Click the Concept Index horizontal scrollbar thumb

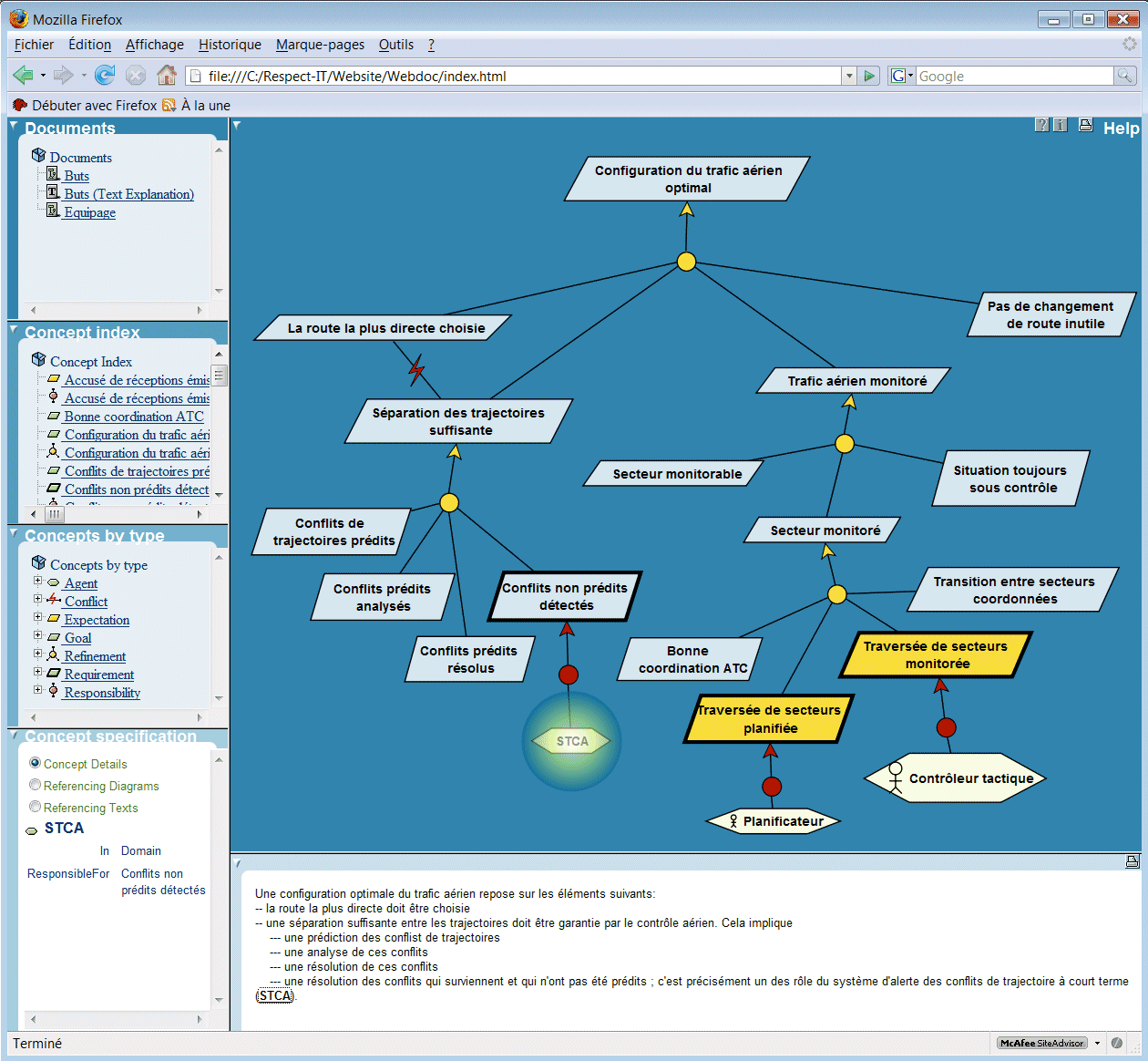click(55, 514)
